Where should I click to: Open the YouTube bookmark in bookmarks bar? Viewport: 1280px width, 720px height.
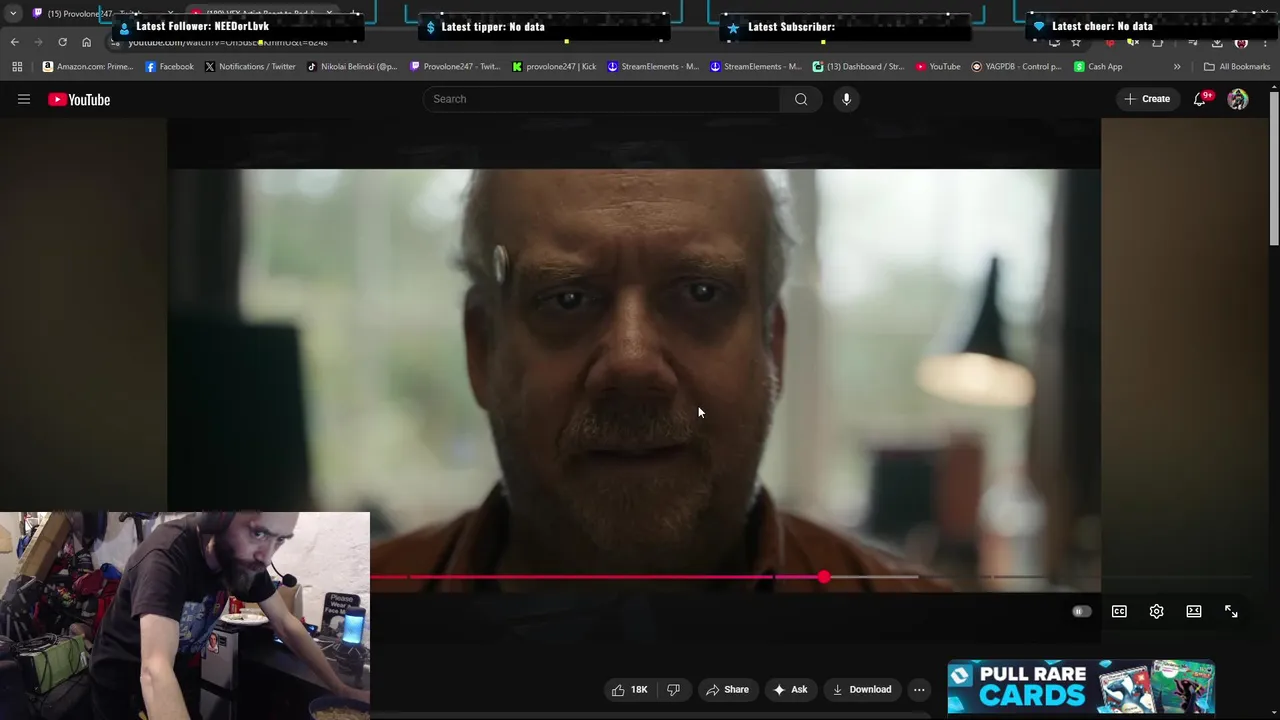(x=938, y=66)
